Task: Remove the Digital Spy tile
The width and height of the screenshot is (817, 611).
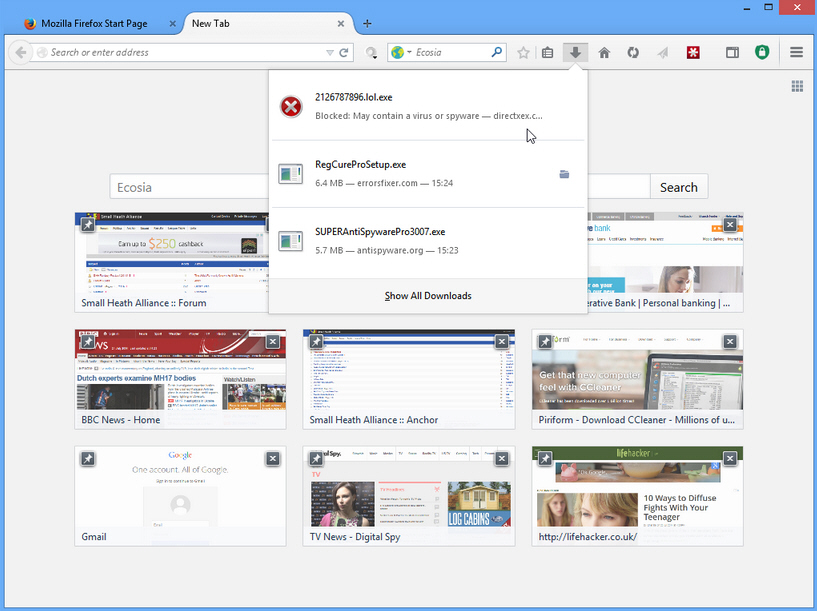Action: coord(501,458)
